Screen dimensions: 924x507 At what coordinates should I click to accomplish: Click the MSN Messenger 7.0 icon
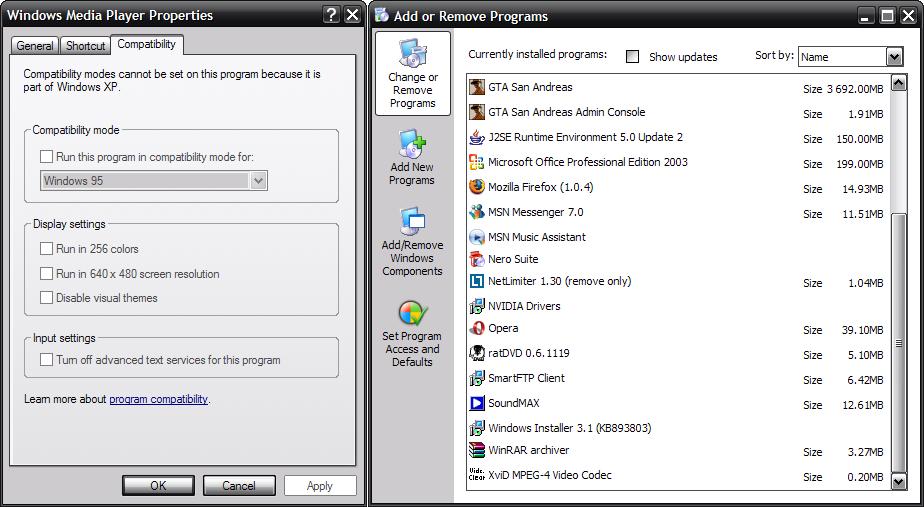pos(477,212)
